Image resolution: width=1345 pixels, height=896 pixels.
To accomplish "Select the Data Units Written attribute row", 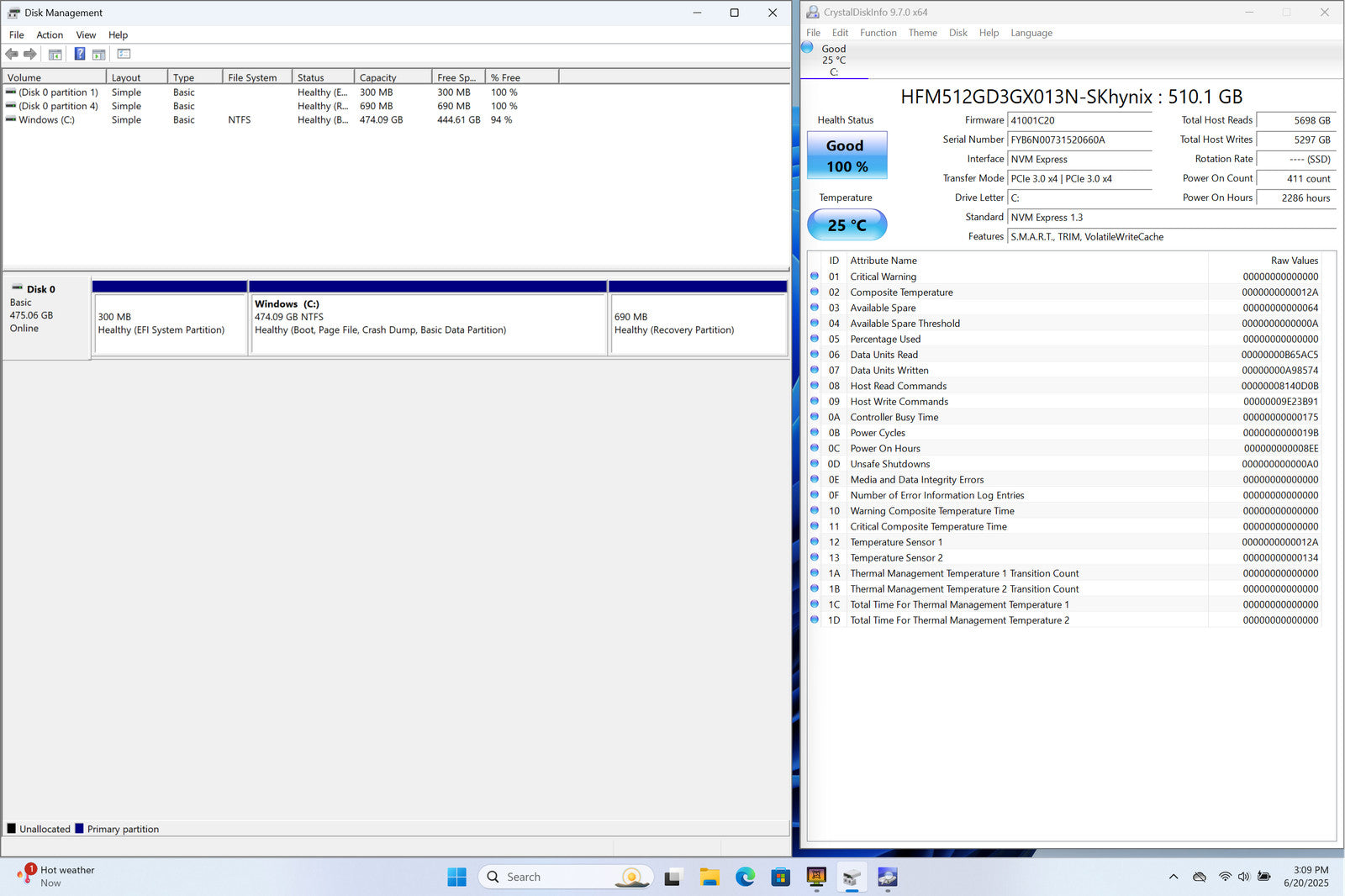I will (1064, 370).
